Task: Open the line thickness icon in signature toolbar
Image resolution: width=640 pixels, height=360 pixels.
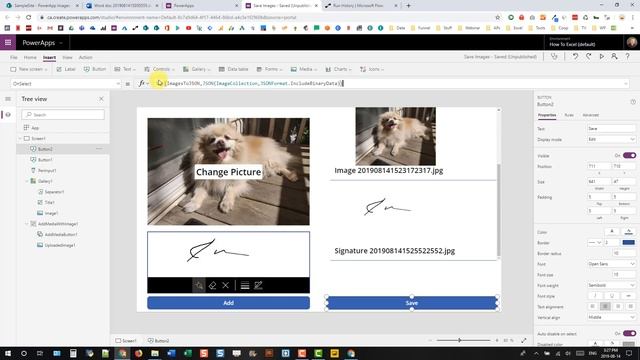Action: coord(245,285)
